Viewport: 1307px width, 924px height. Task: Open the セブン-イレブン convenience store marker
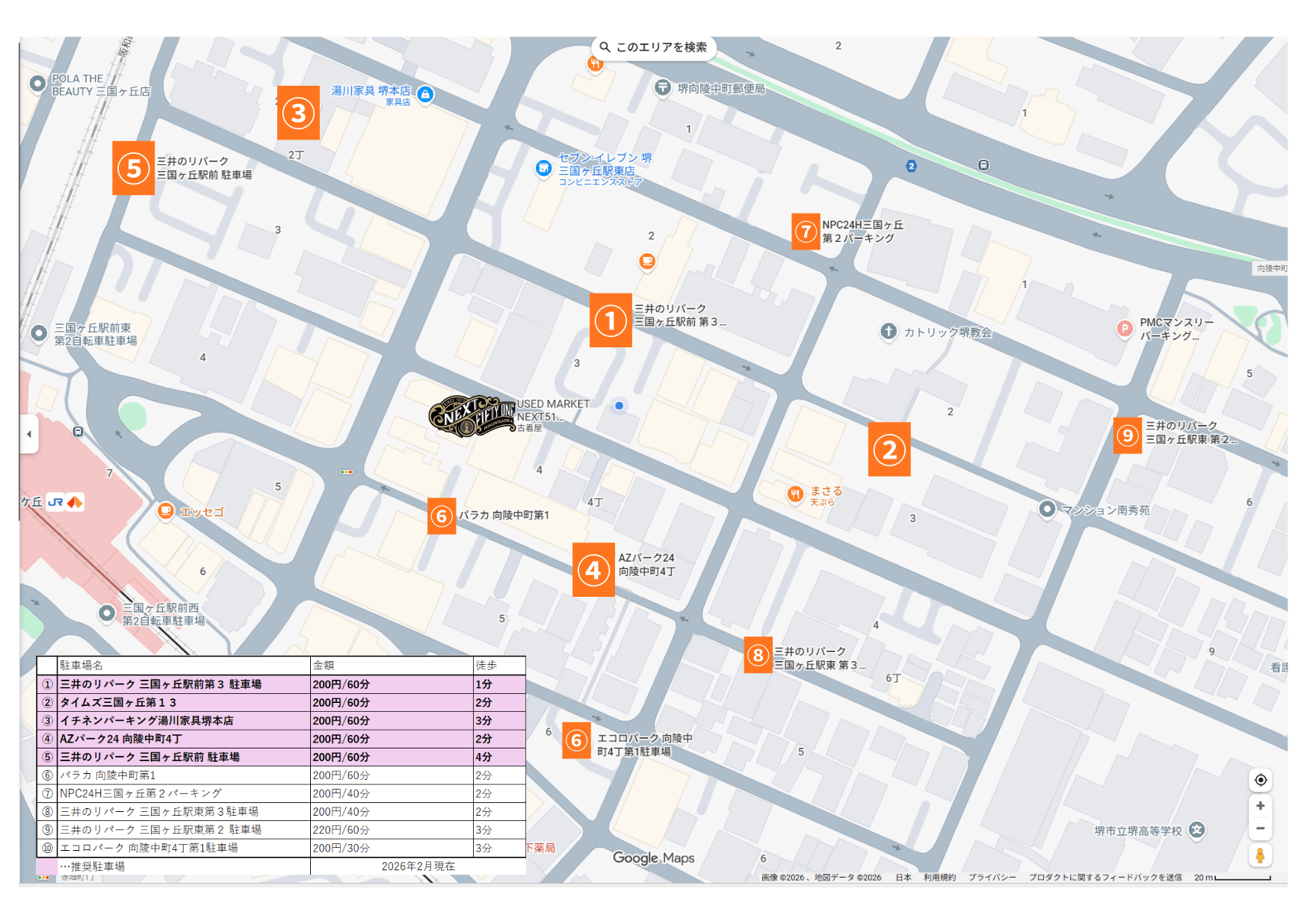[x=543, y=169]
